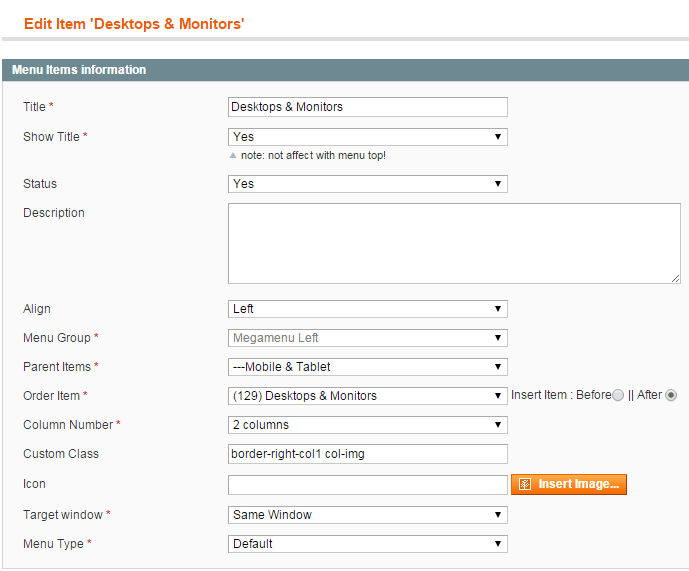Click the empty Icon path field

[x=368, y=485]
